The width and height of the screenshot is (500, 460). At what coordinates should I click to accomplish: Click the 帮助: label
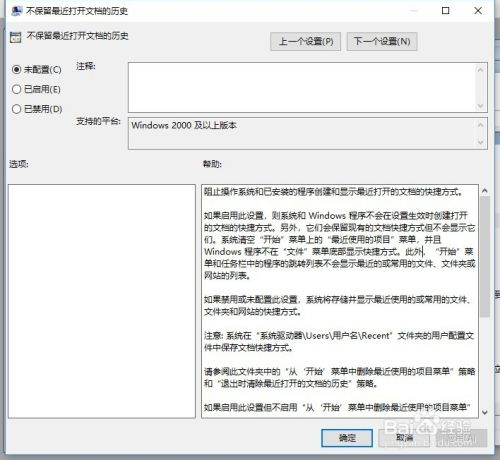212,164
